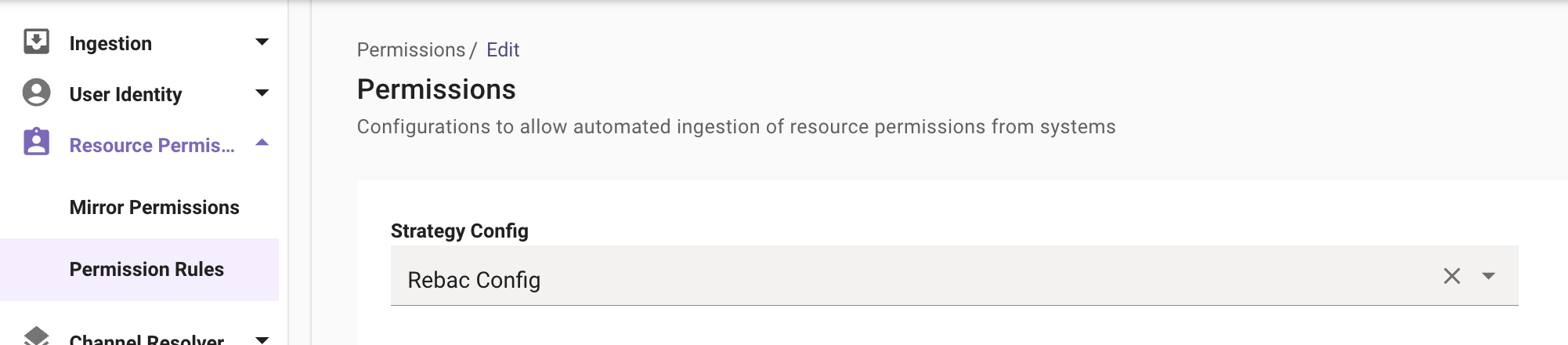Click the Resource Permis... menu label

pyautogui.click(x=152, y=146)
